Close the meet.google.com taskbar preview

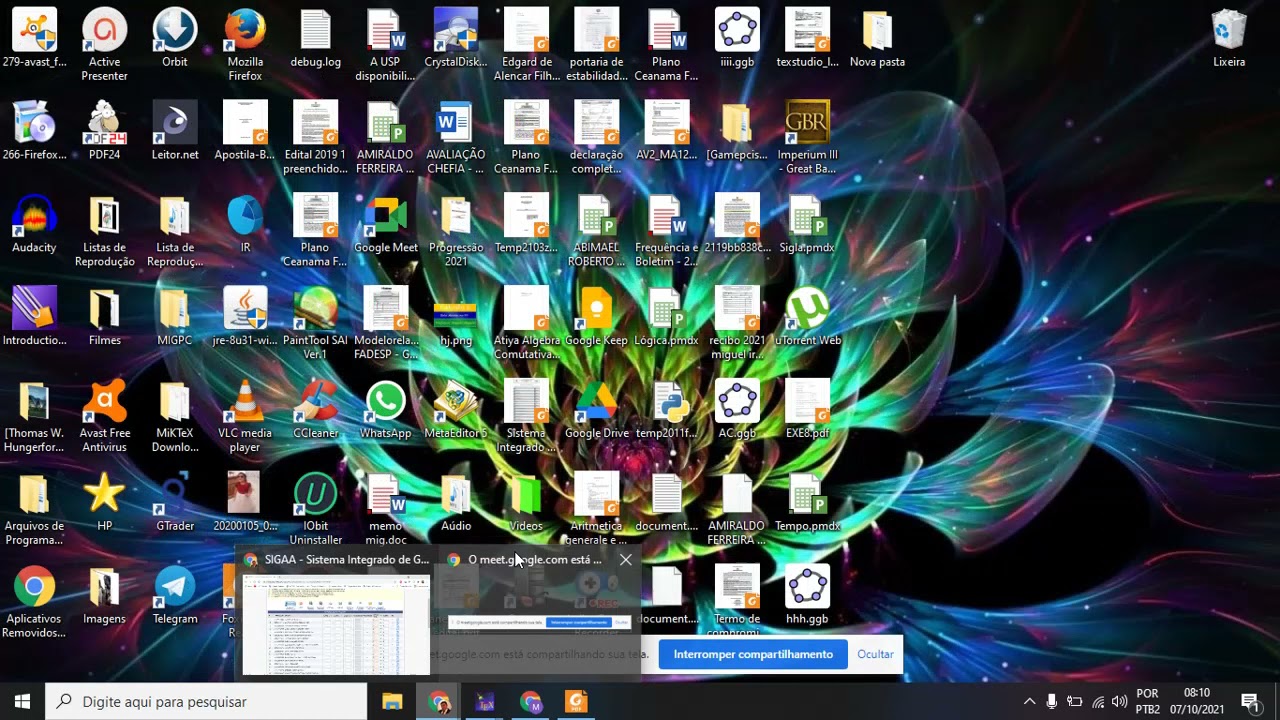point(626,560)
